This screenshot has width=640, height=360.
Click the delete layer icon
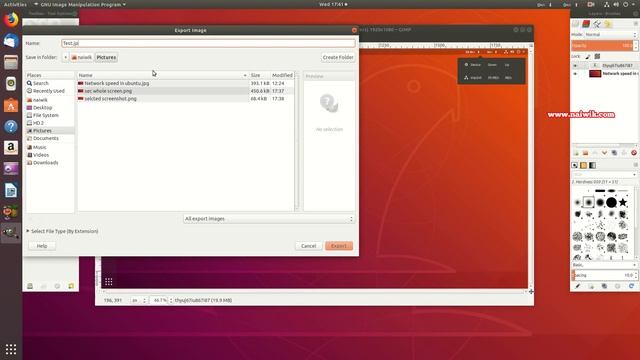pos(633,153)
